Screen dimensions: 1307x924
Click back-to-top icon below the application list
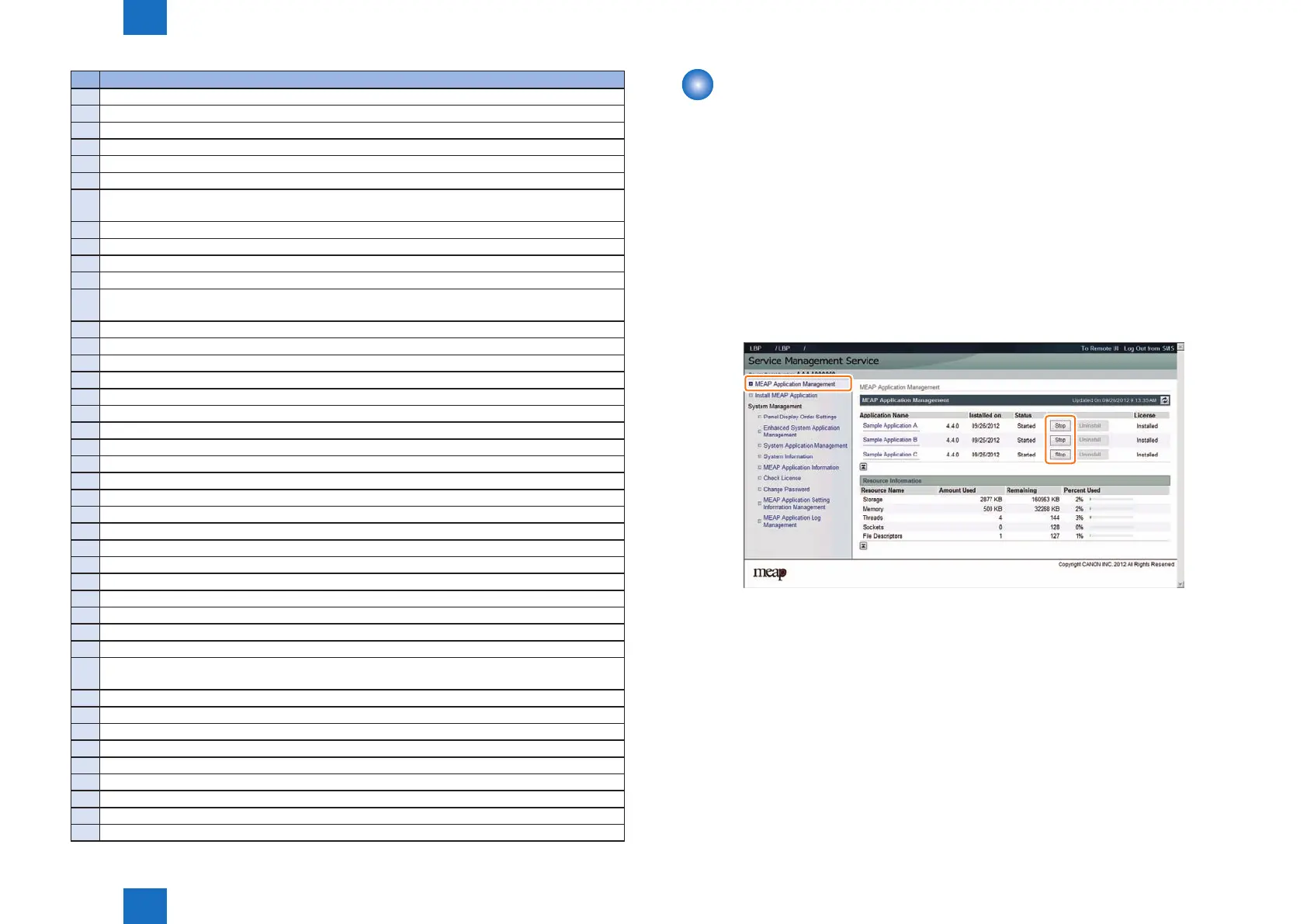(x=863, y=467)
